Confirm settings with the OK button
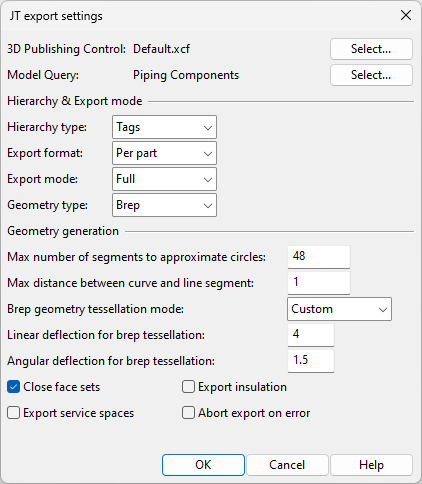 coord(203,465)
